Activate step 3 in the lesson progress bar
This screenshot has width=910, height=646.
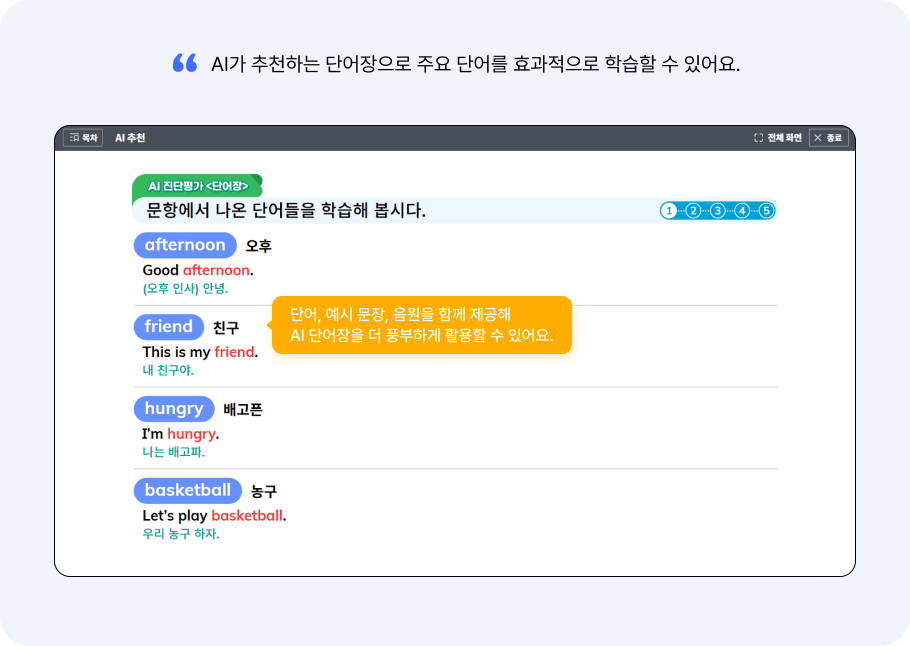click(x=717, y=210)
